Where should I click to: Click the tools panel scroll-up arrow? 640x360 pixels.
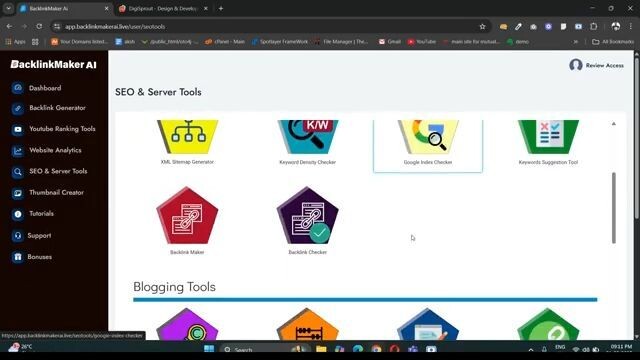tap(613, 124)
